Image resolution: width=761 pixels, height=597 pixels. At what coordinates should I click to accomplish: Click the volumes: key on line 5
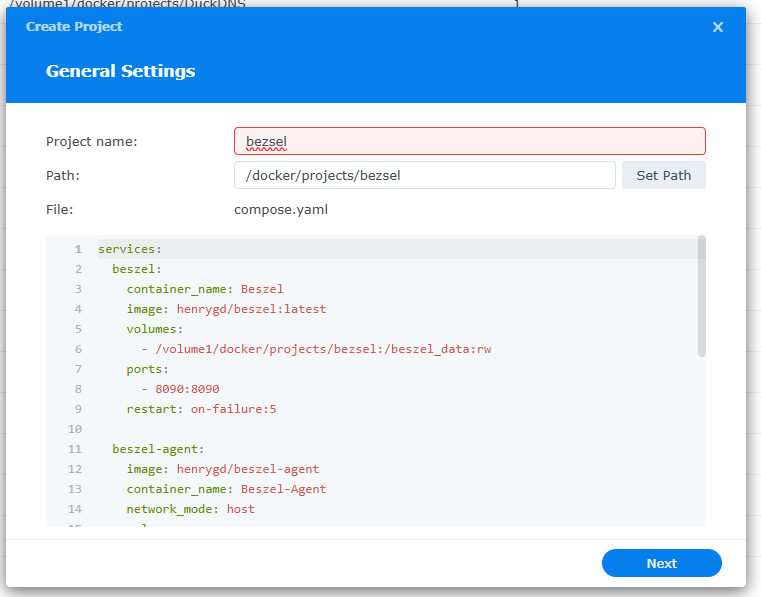pyautogui.click(x=154, y=329)
